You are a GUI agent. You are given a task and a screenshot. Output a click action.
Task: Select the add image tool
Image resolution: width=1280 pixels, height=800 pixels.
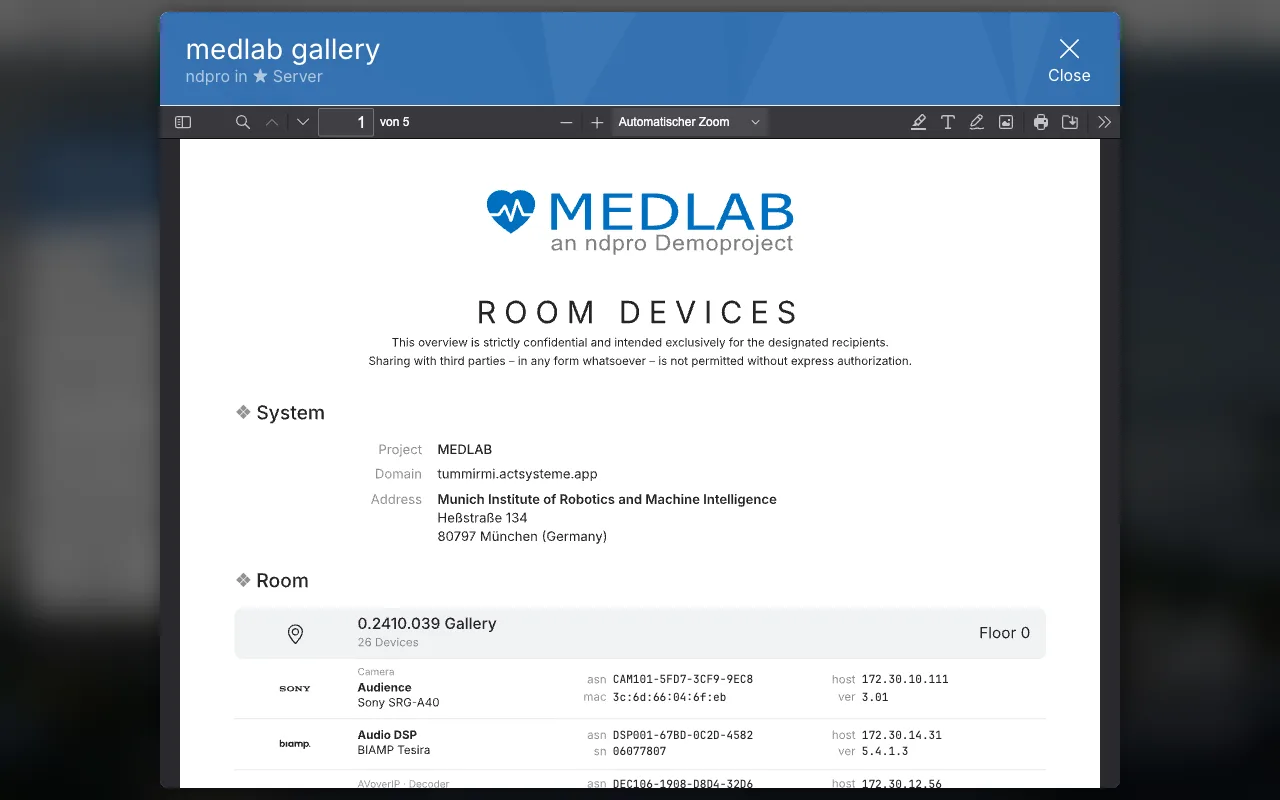(1006, 122)
